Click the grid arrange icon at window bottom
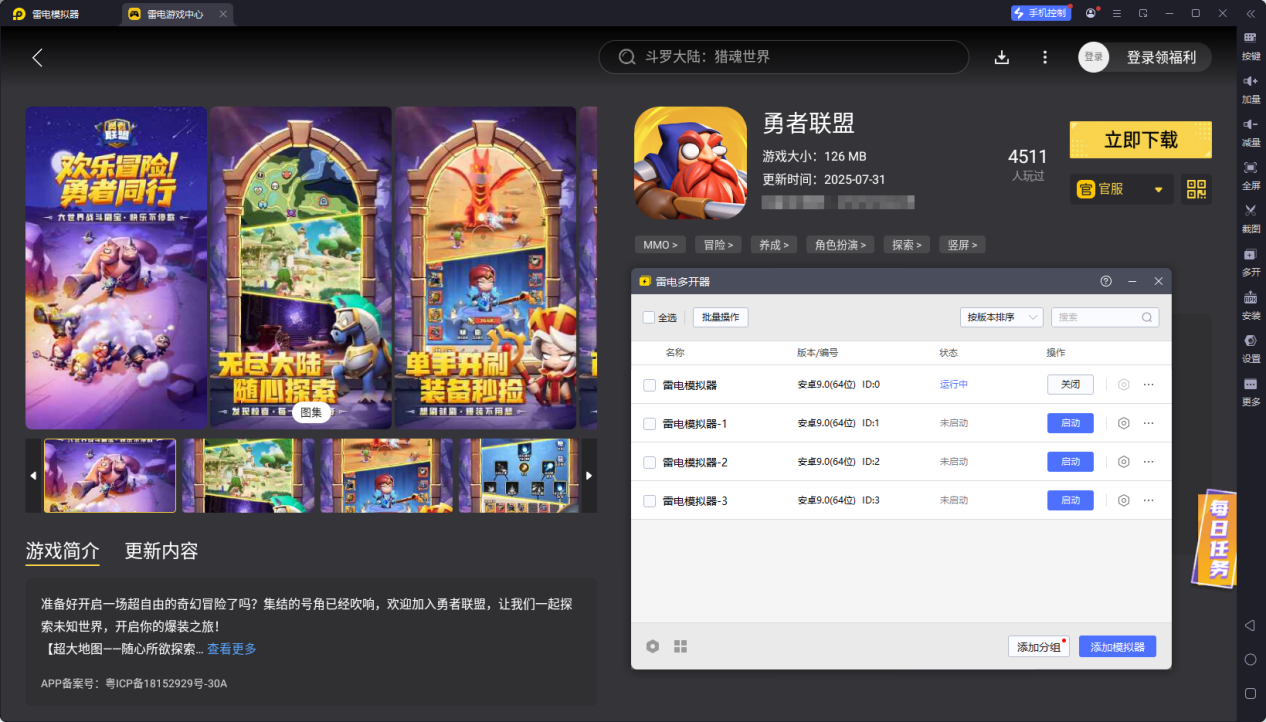This screenshot has width=1266, height=722. 681,646
